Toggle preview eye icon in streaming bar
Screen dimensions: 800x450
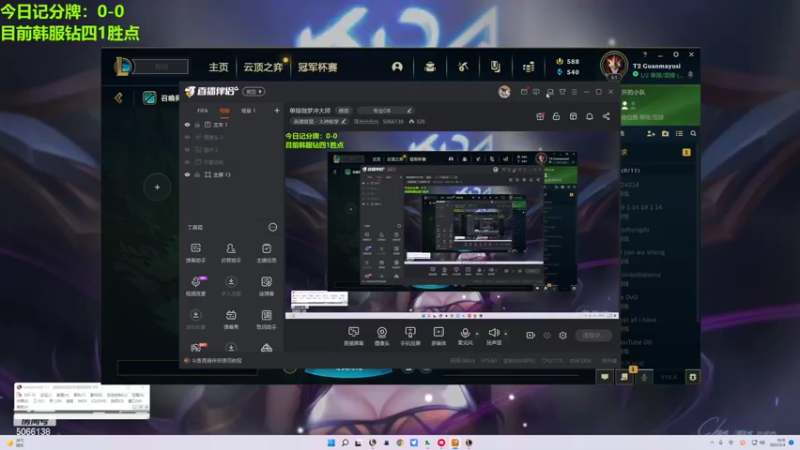pos(547,335)
